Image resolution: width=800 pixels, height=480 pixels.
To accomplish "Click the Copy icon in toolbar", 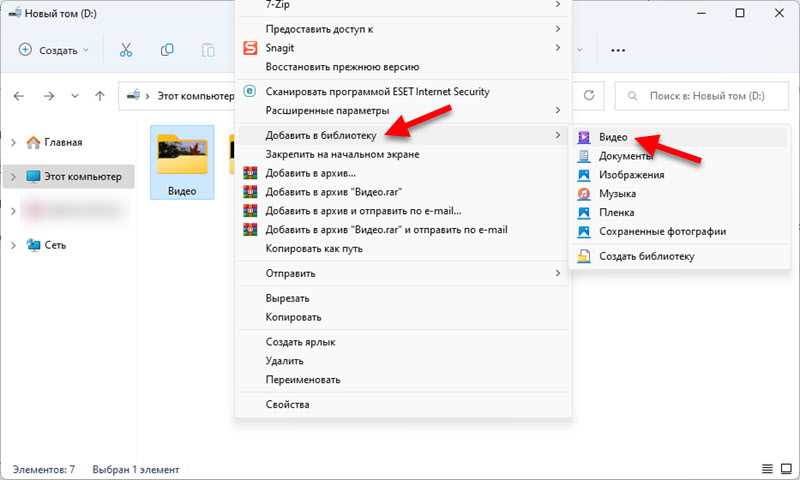I will click(x=167, y=50).
